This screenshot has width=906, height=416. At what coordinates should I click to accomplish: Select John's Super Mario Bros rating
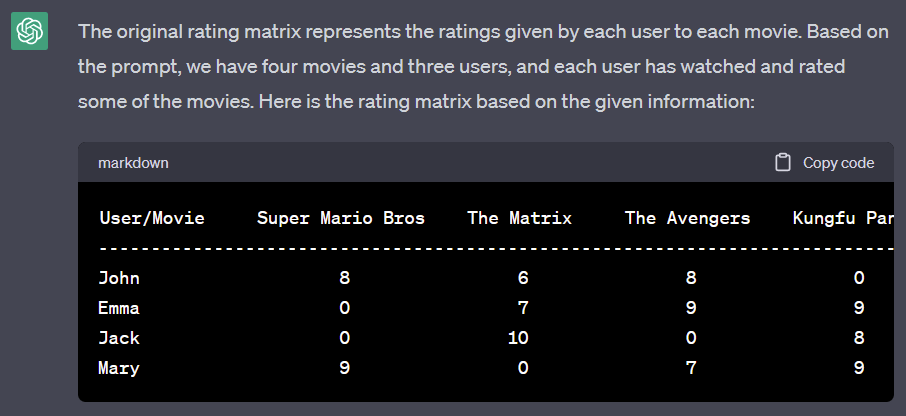point(345,278)
